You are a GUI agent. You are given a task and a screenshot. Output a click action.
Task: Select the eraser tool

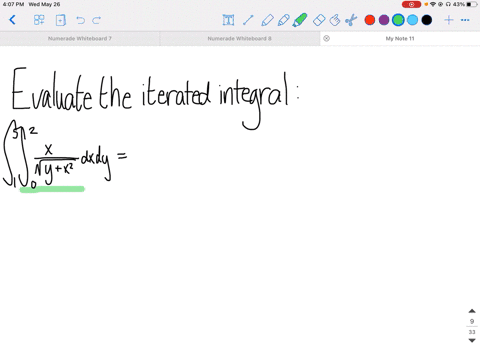click(x=319, y=20)
